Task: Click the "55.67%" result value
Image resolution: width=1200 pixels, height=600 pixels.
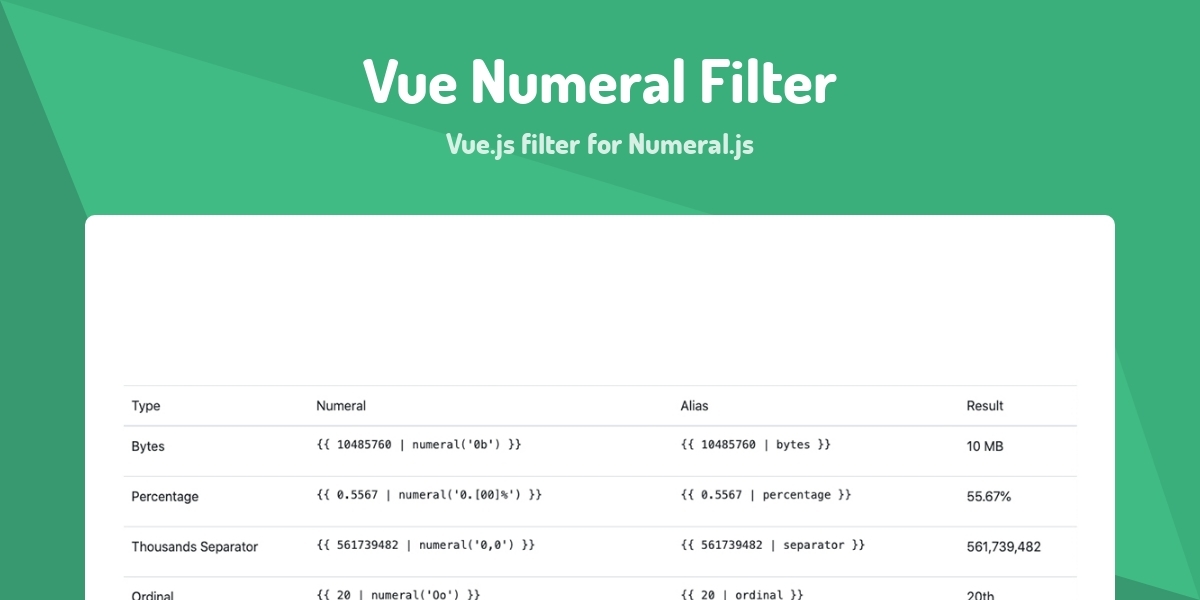Action: 989,497
